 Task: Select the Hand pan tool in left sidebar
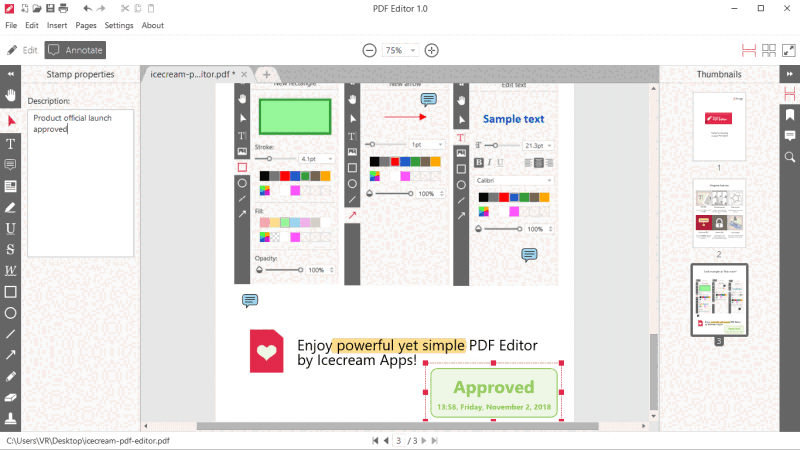10,95
